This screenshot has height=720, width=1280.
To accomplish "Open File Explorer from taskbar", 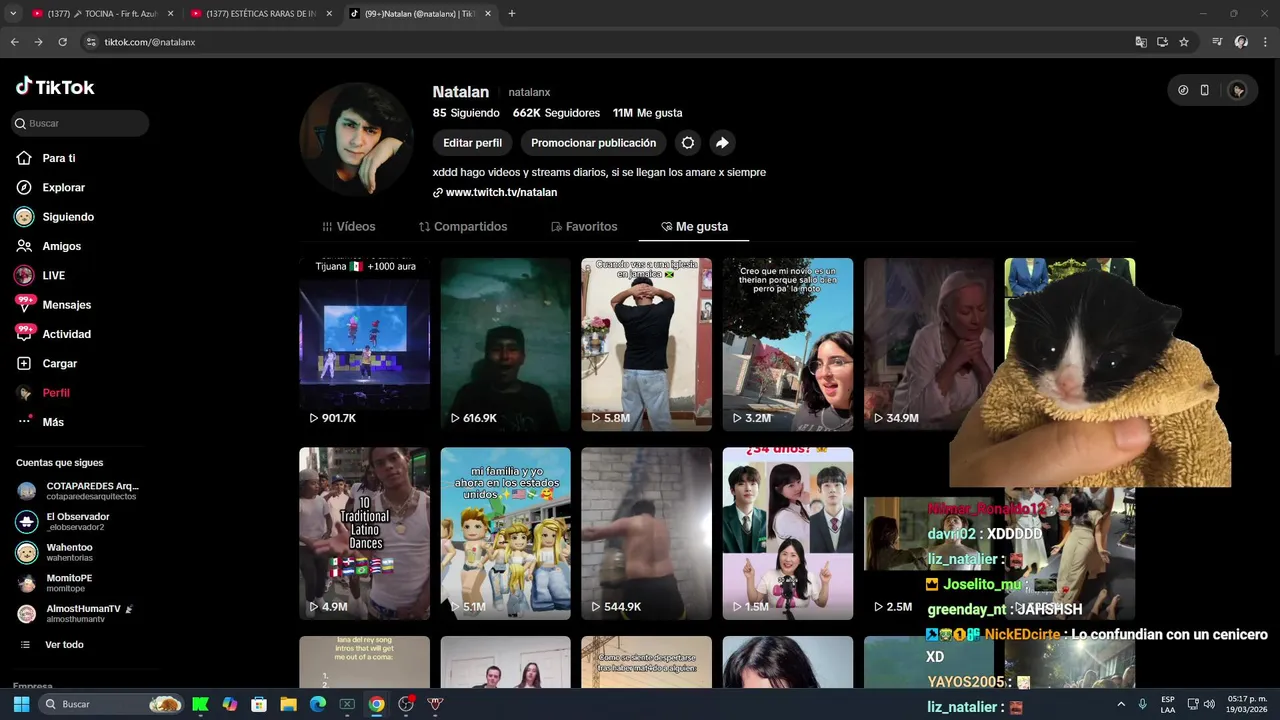I will point(288,704).
